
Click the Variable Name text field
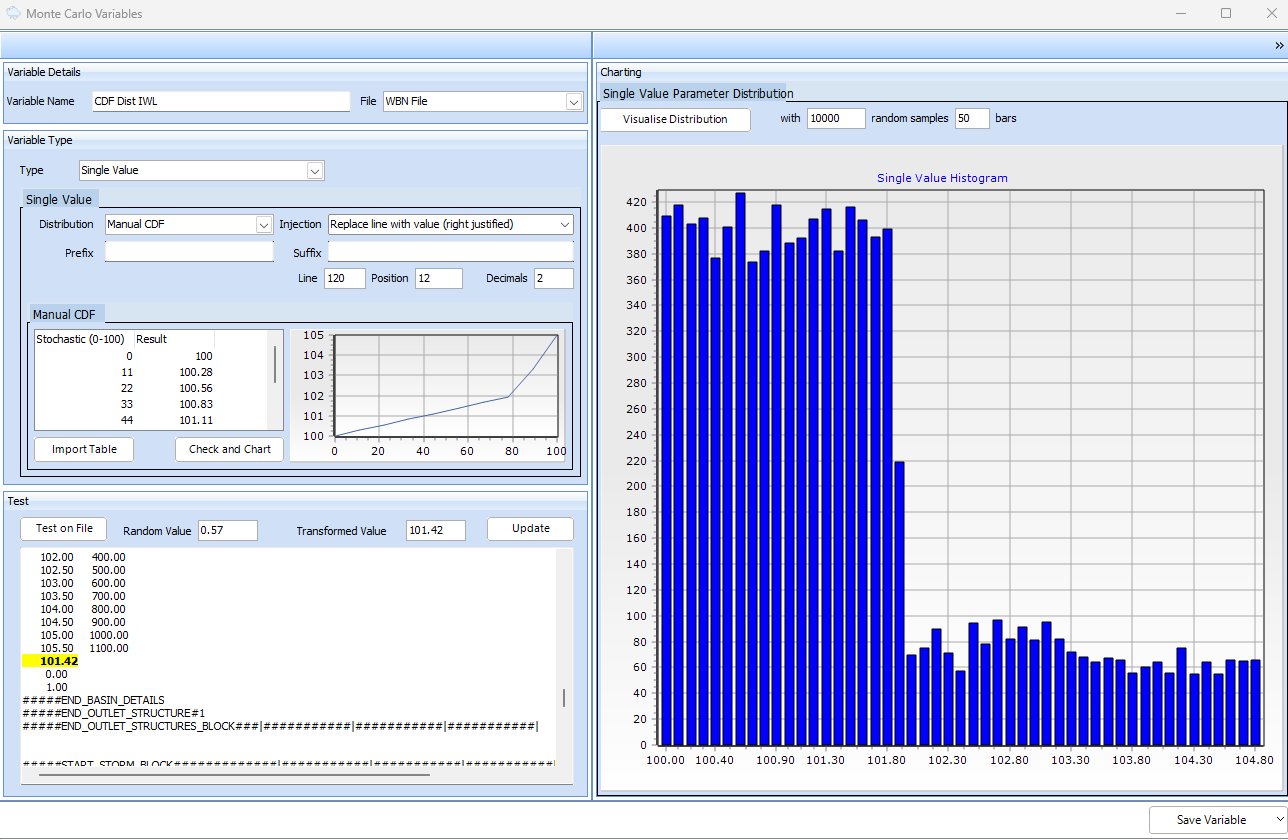tap(220, 101)
